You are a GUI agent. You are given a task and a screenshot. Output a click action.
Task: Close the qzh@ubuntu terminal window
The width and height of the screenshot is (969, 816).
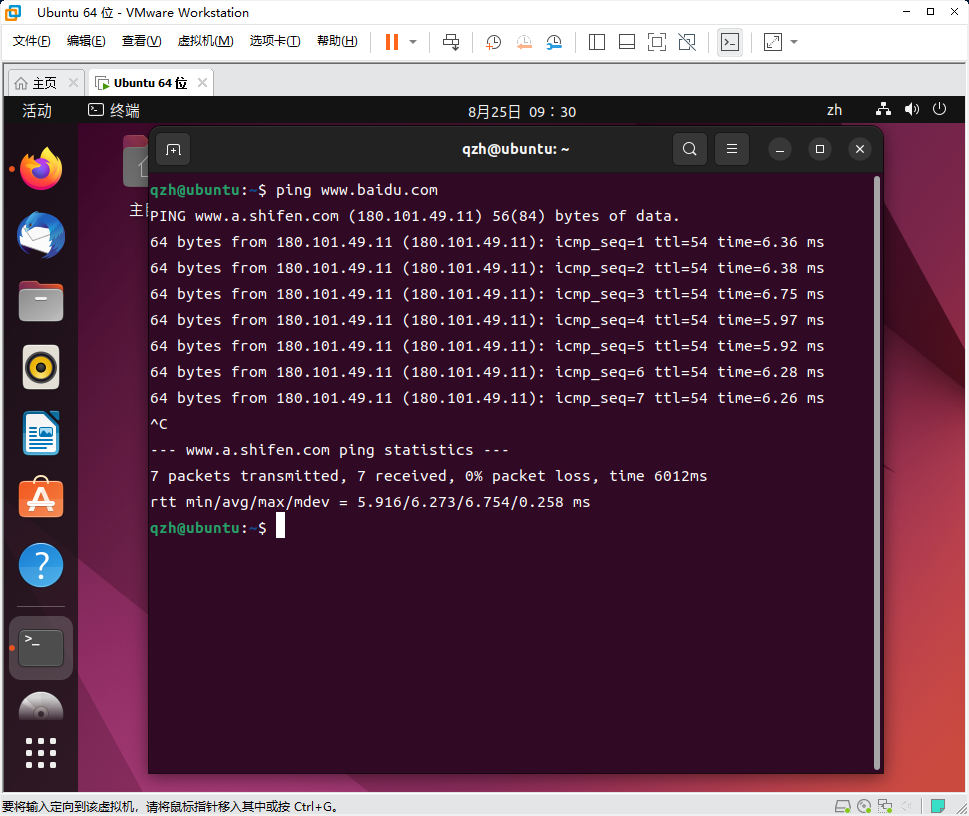(860, 149)
